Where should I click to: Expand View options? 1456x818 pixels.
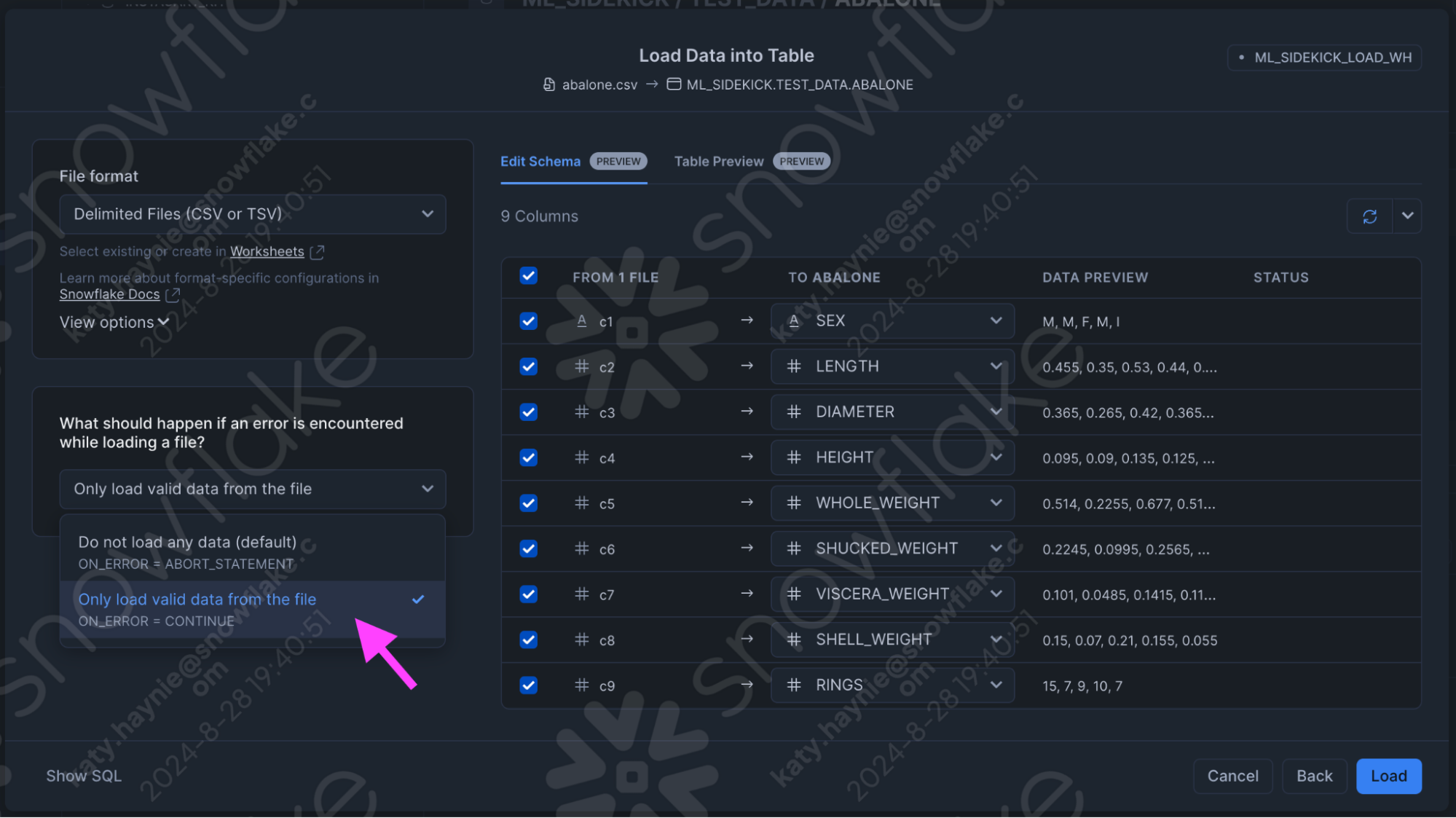coord(114,322)
